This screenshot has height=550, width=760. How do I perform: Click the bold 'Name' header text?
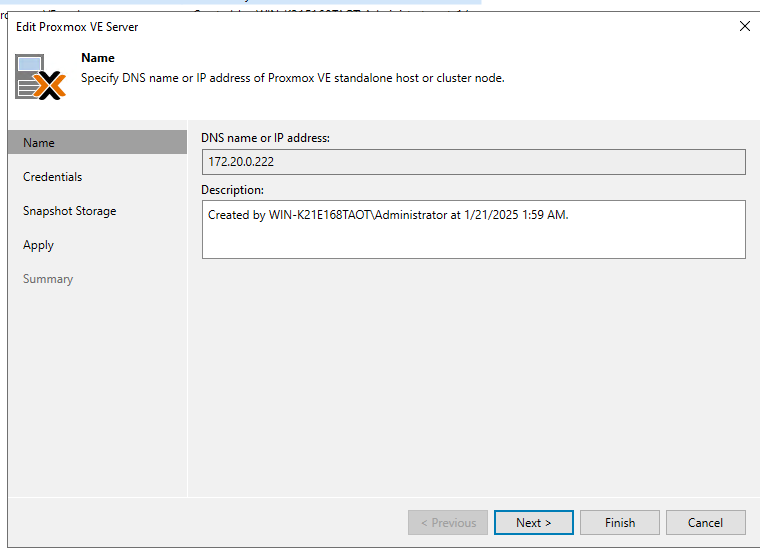(x=98, y=58)
